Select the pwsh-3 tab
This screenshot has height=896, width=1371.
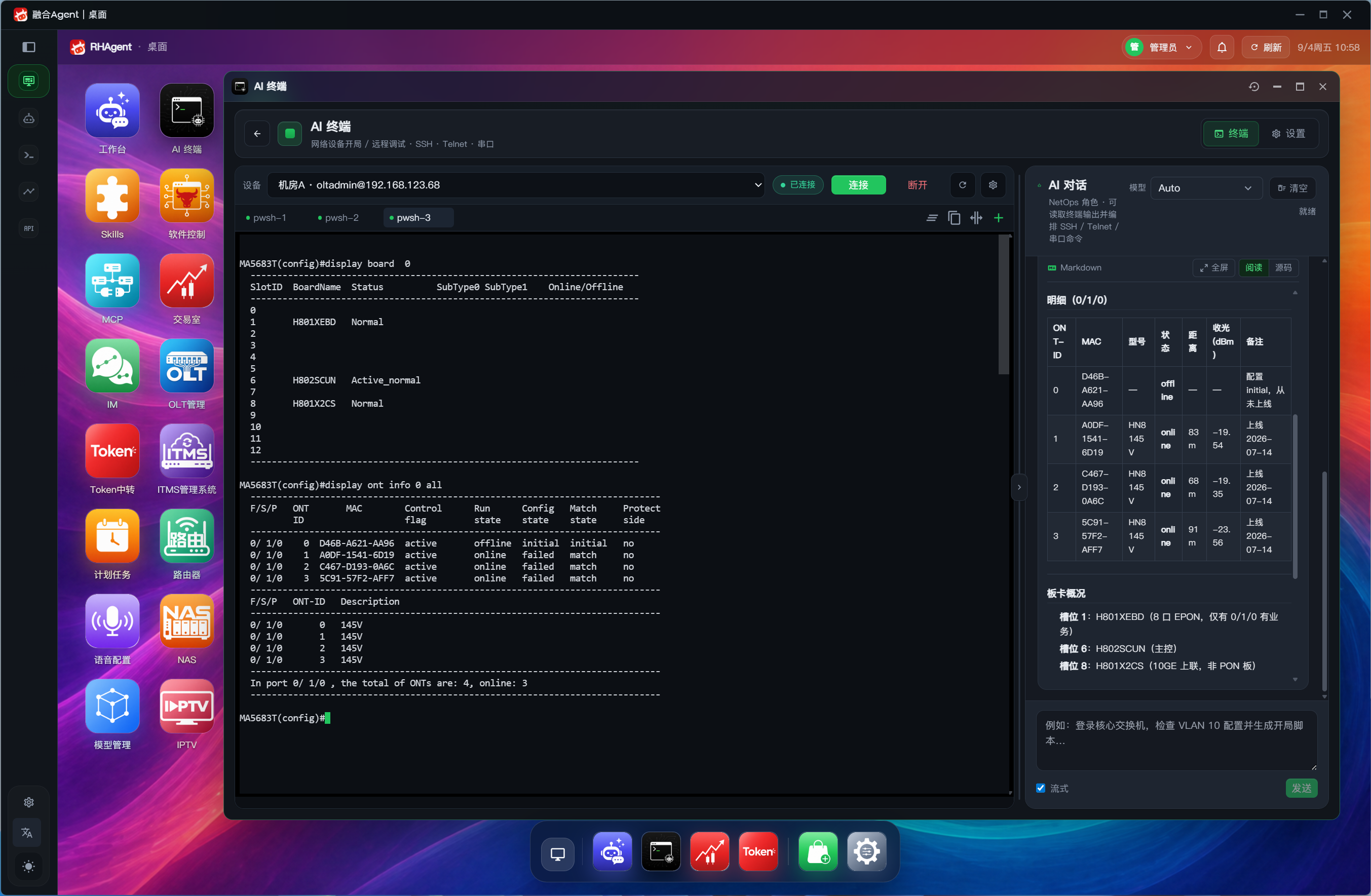pos(418,218)
